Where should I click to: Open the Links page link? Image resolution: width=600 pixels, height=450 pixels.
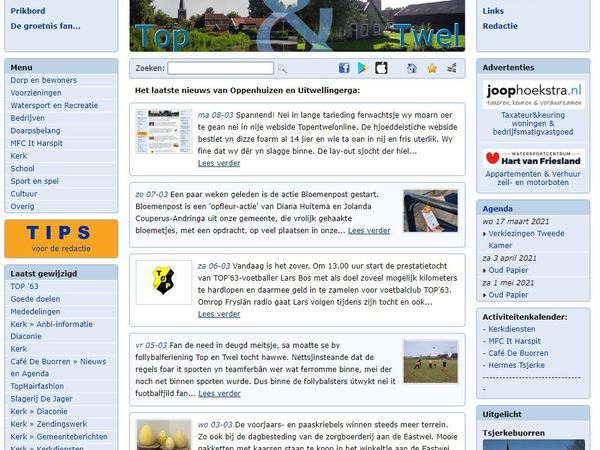click(x=493, y=11)
